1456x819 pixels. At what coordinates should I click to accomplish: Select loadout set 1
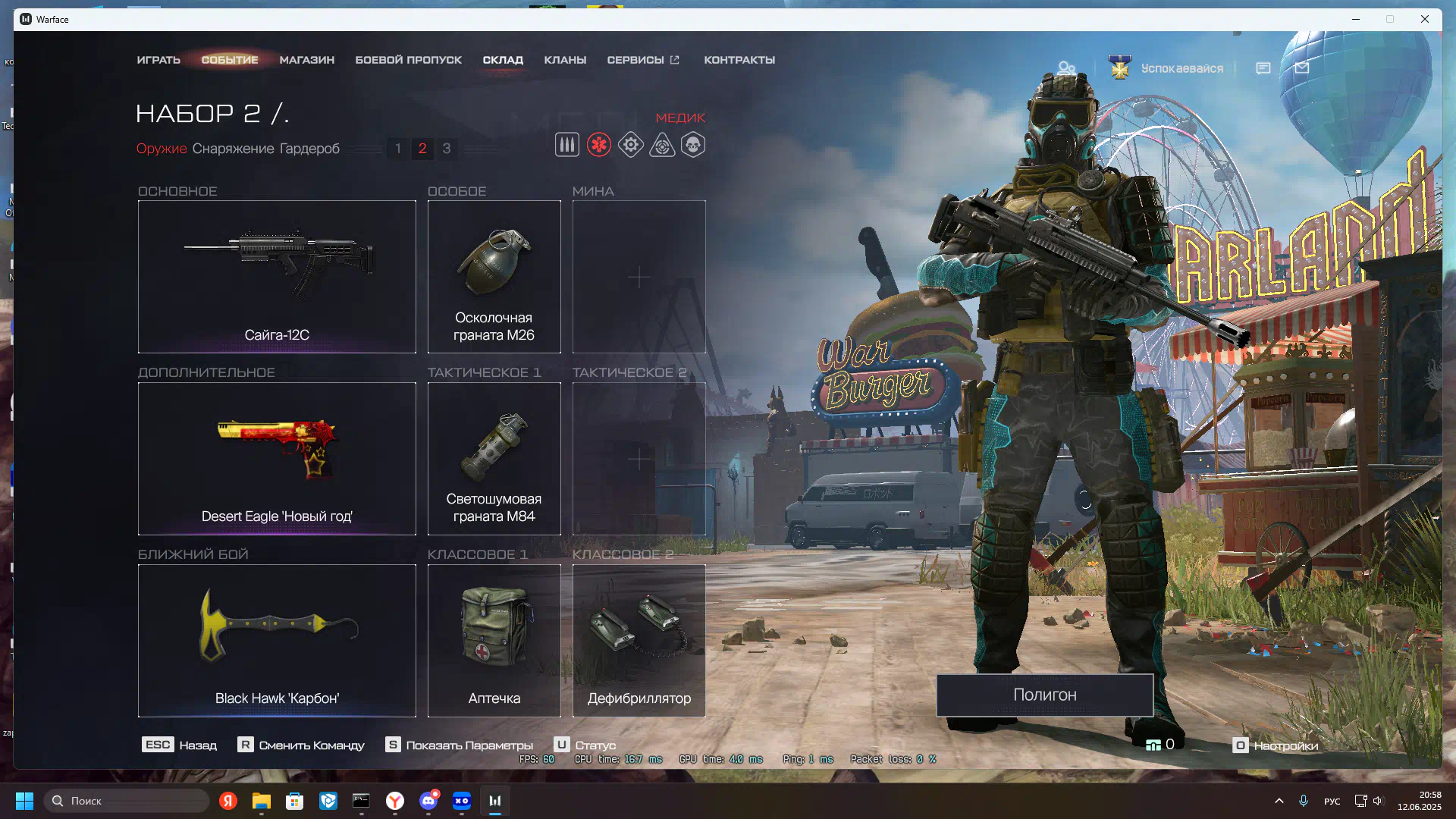(x=398, y=149)
